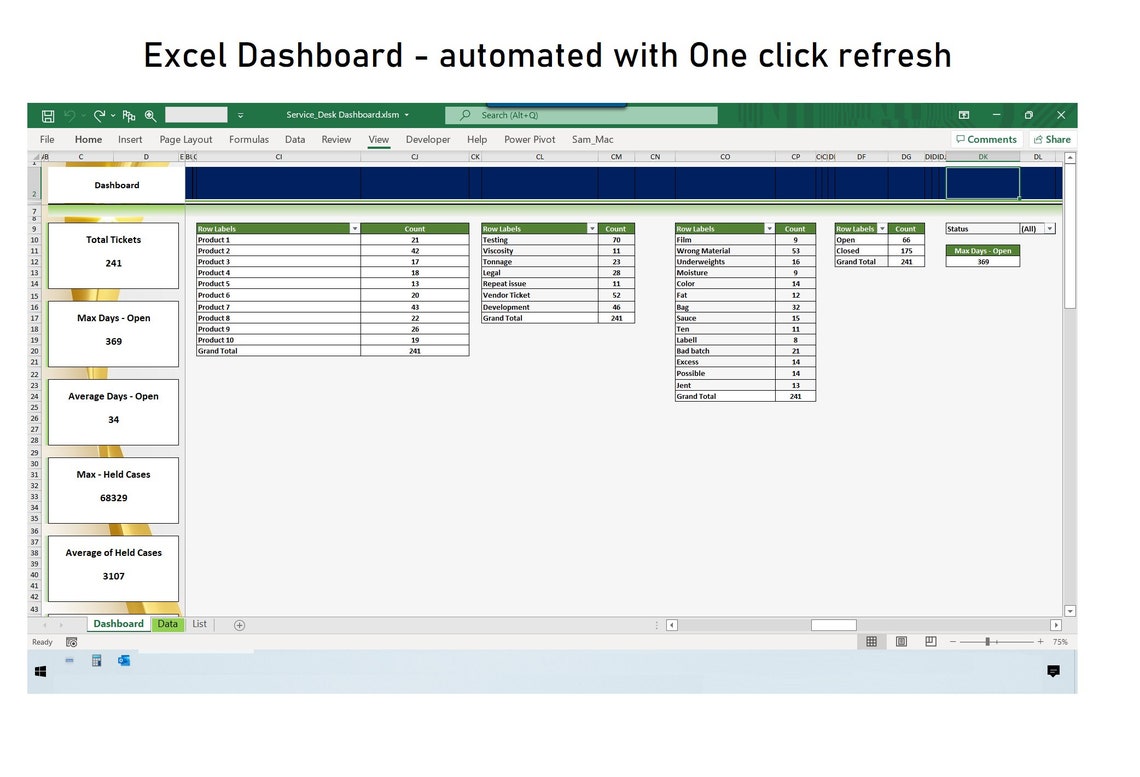This screenshot has height=777, width=1140.
Task: Click the Share button
Action: tap(1052, 139)
